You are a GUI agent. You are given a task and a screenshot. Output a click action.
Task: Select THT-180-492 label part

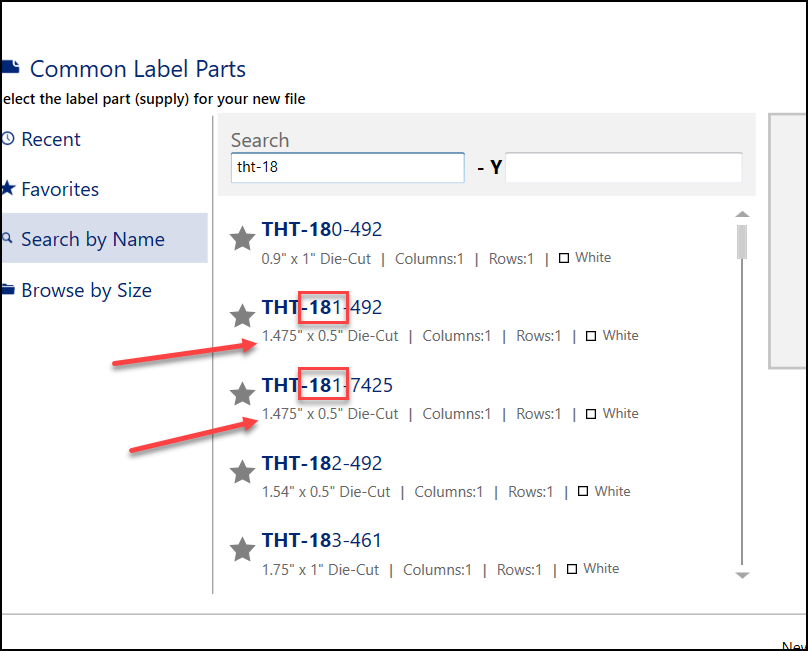[322, 230]
